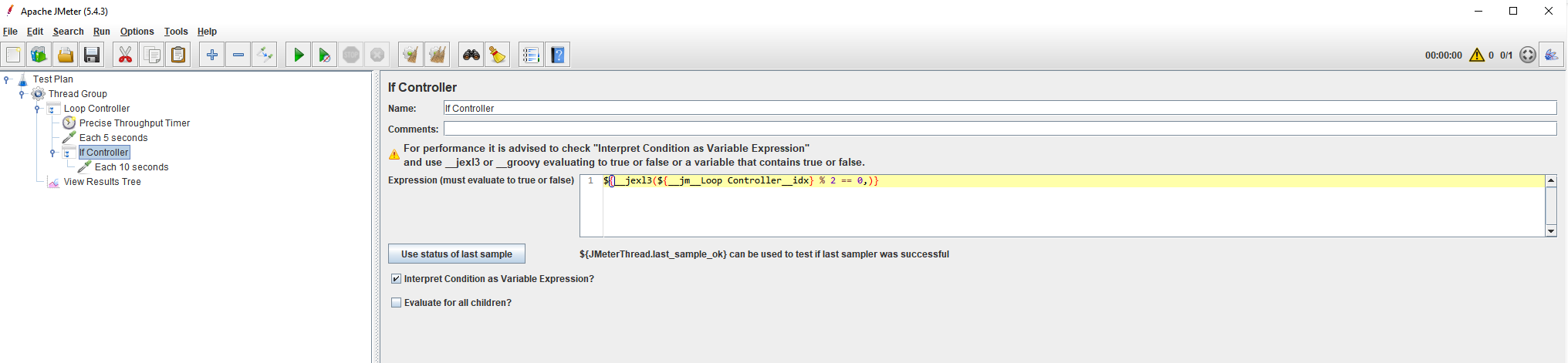
Task: Click inside the Expression editor text
Action: click(x=741, y=181)
